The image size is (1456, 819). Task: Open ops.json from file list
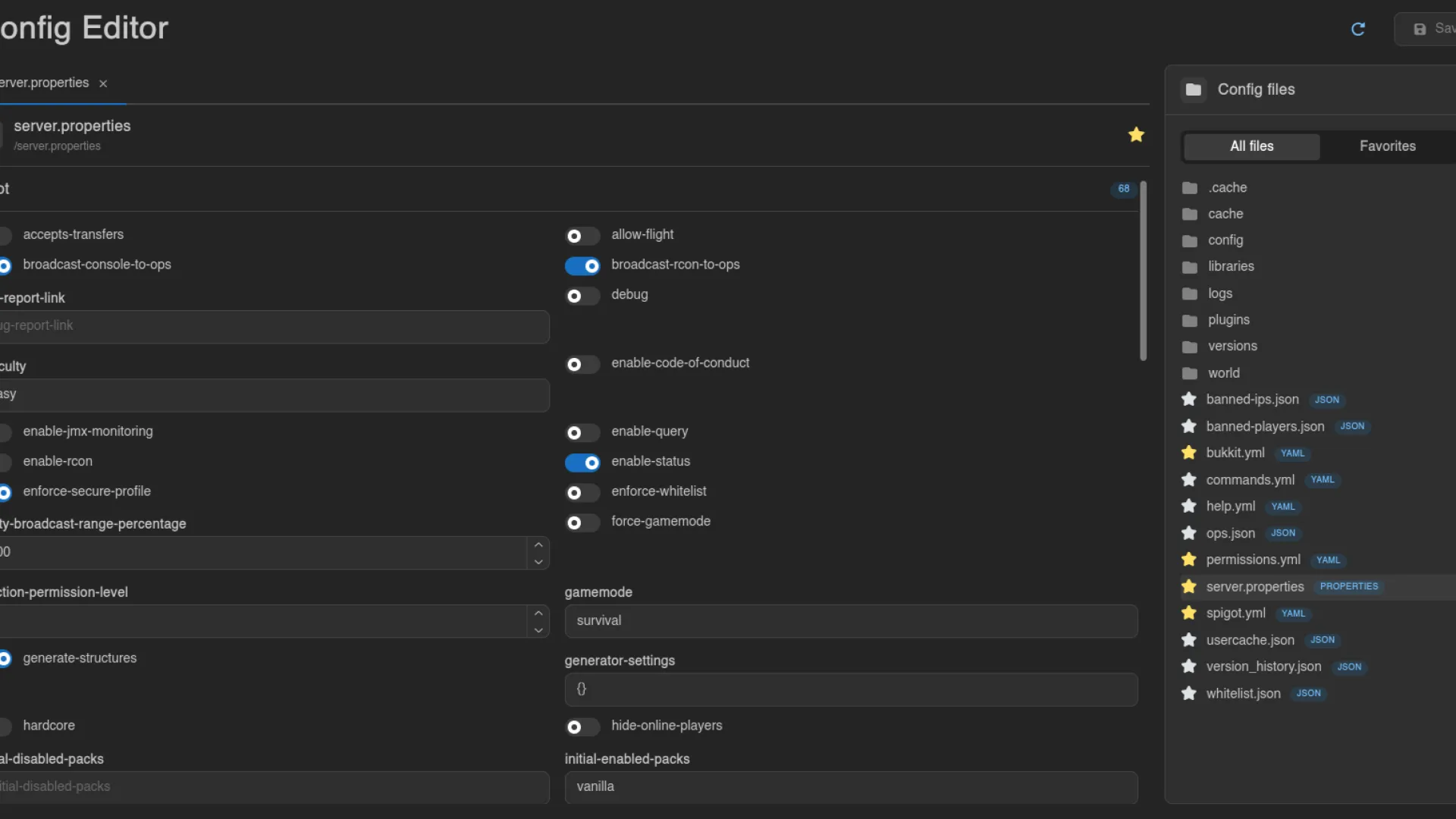pyautogui.click(x=1231, y=533)
